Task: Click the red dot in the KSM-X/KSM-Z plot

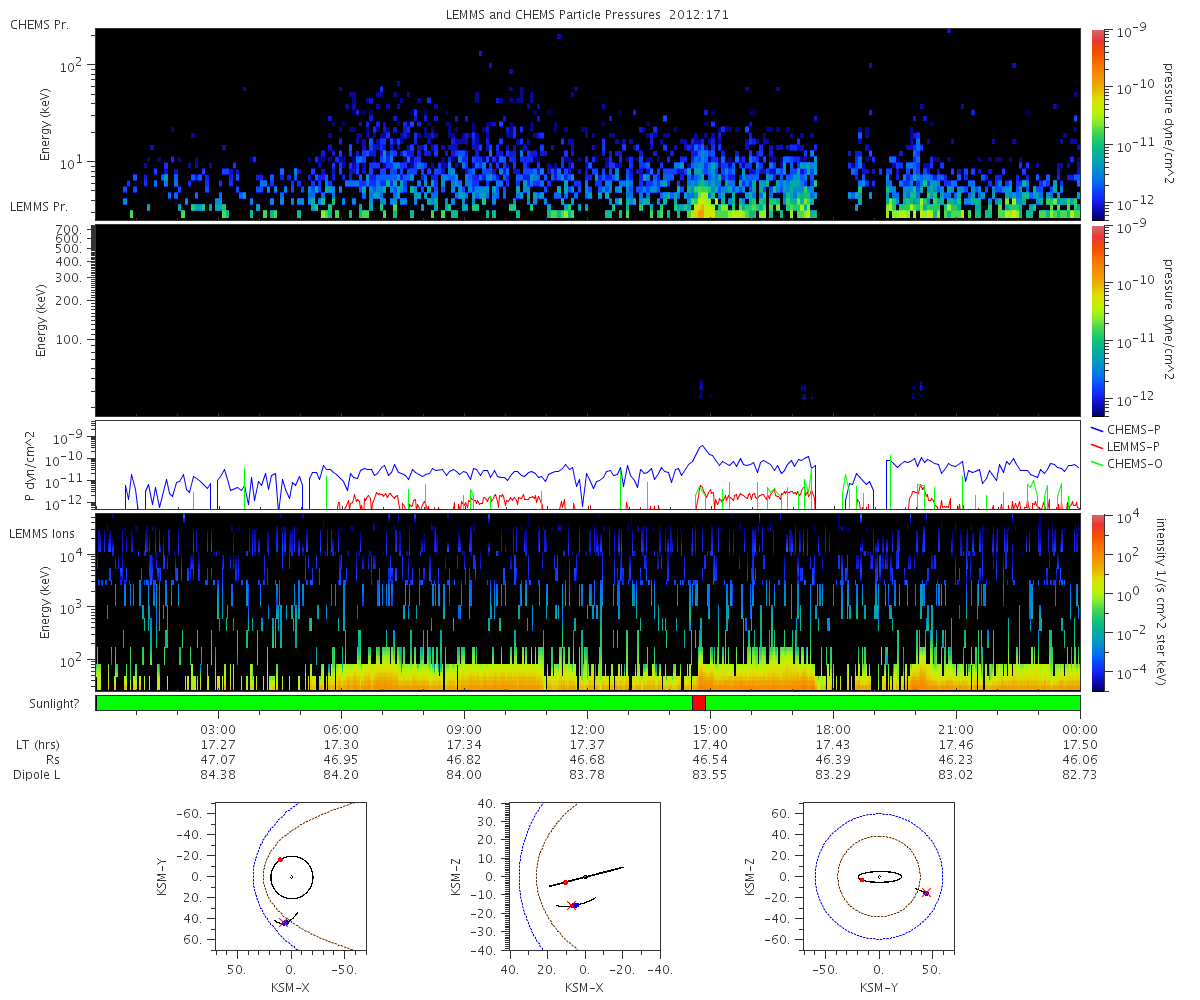Action: pos(565,882)
